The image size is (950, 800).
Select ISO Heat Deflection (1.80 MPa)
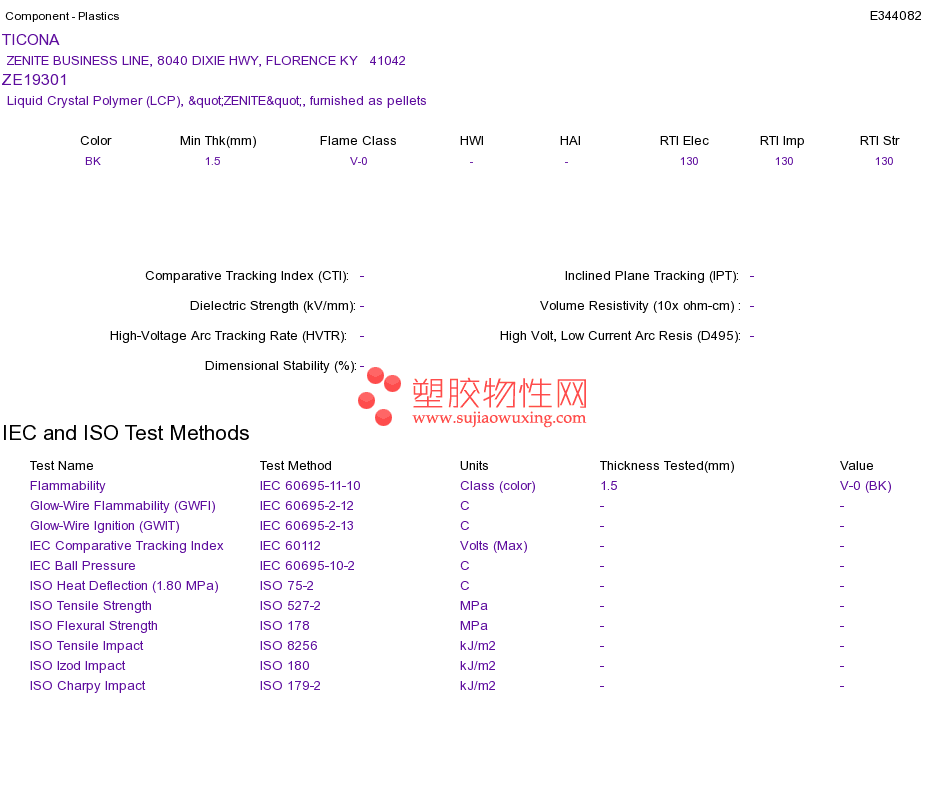tap(124, 586)
